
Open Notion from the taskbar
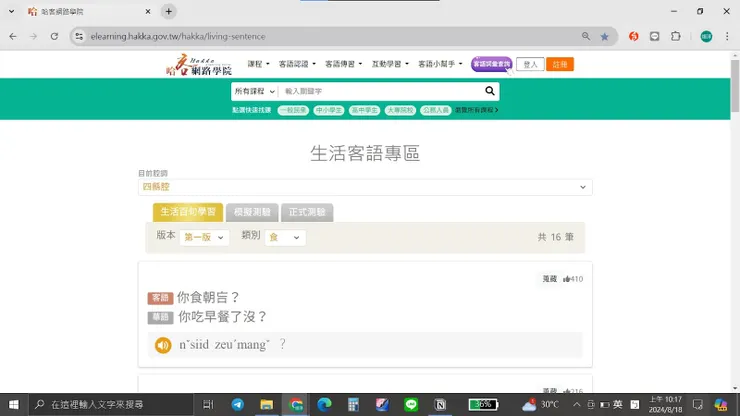point(440,405)
